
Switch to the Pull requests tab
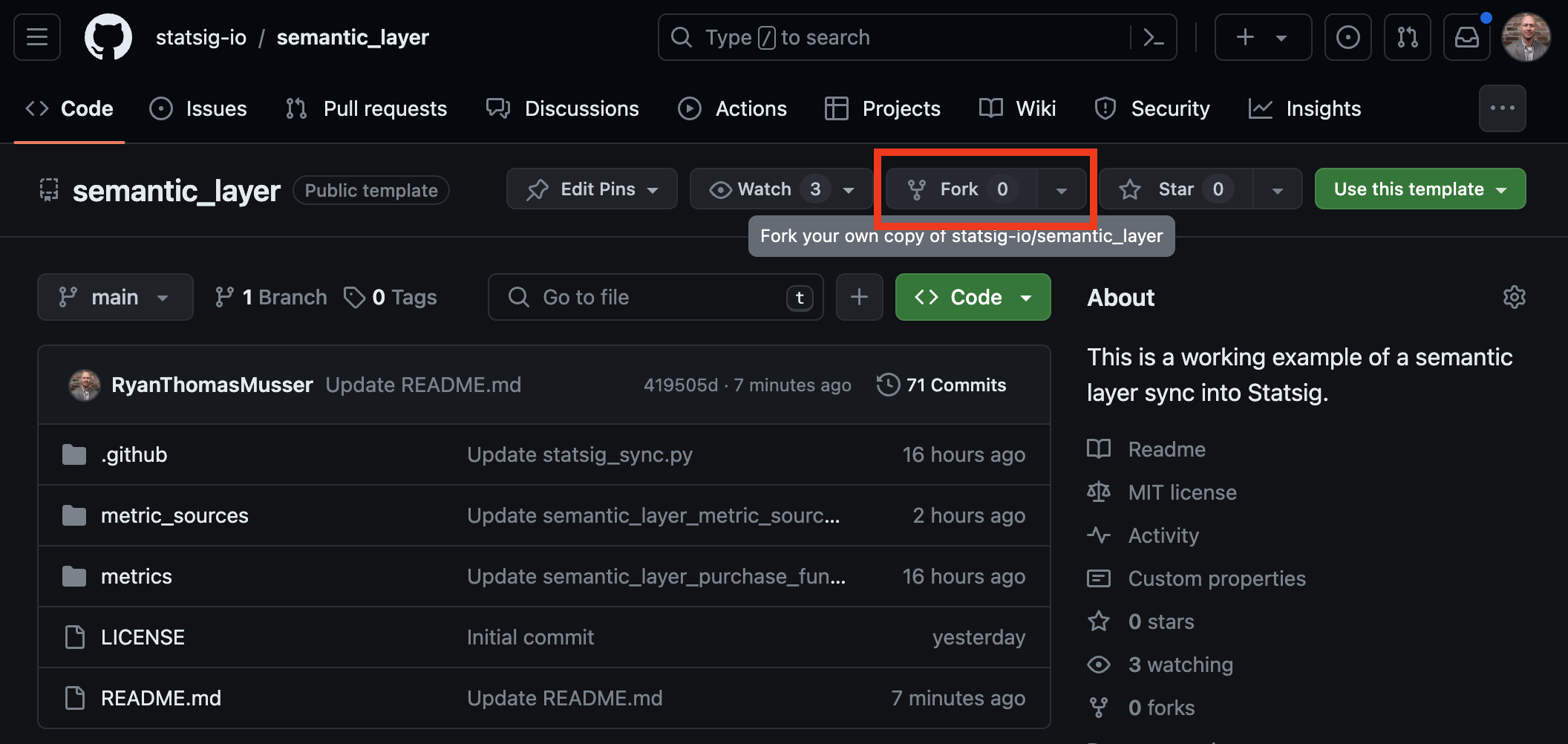(x=367, y=108)
